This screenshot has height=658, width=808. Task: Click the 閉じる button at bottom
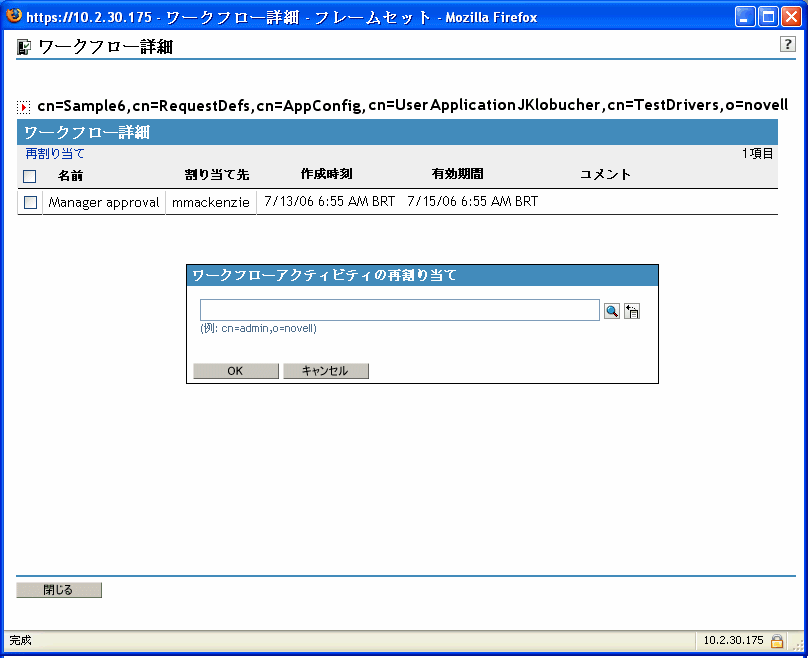tap(59, 590)
